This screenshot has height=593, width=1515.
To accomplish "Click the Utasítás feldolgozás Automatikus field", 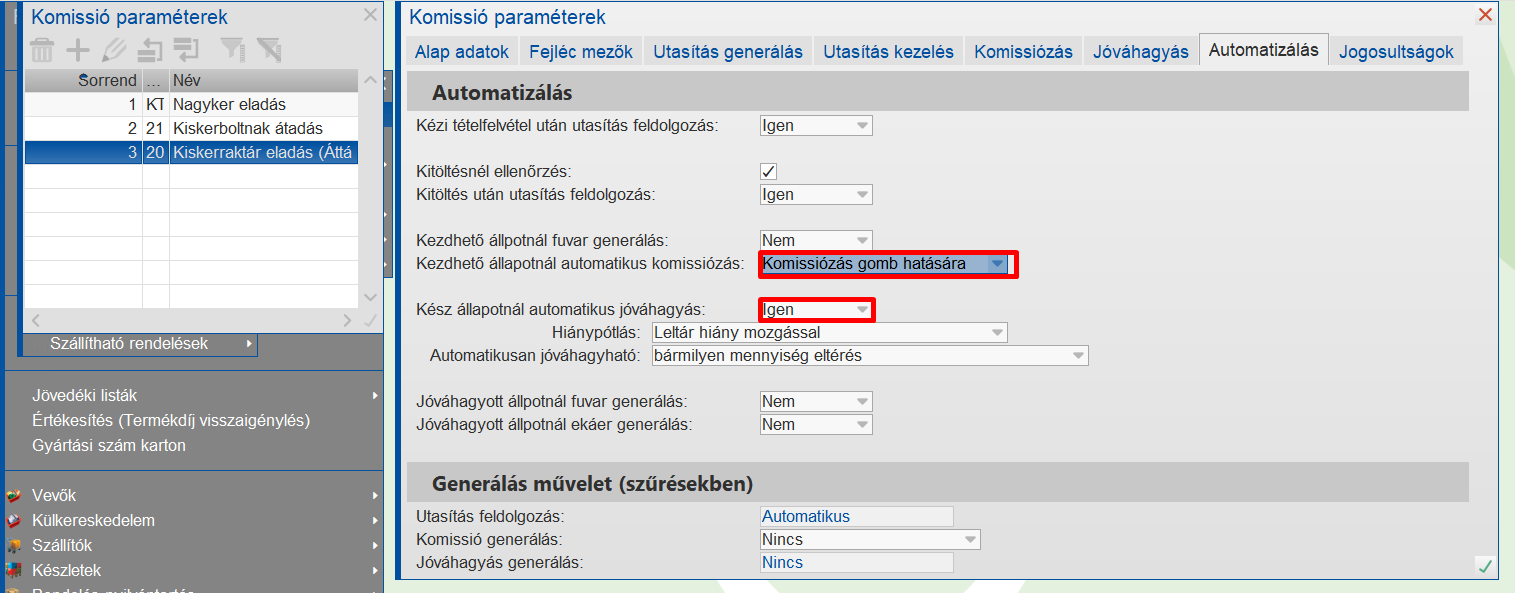I will [856, 517].
